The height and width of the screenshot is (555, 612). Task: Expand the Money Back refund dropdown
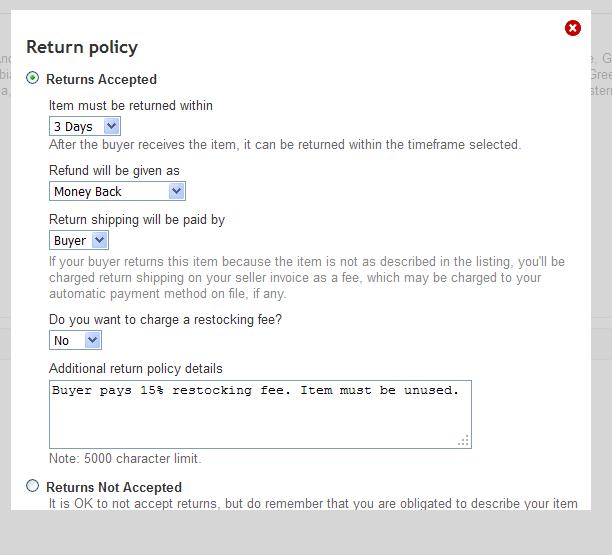(117, 191)
